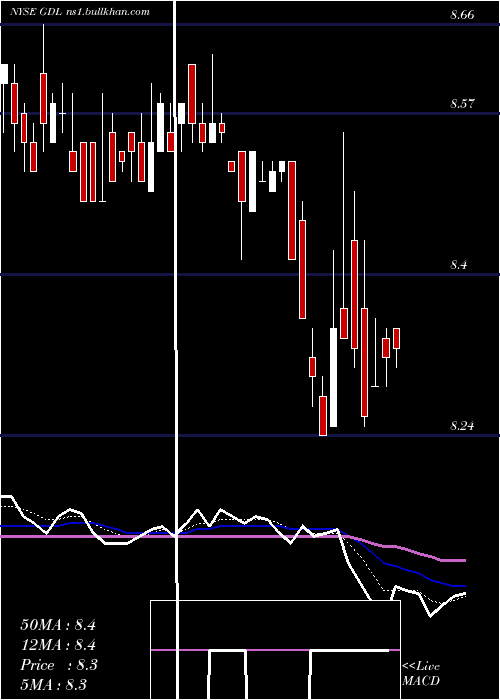Select the 8.4 price level label
500x700 pixels.
458,265
